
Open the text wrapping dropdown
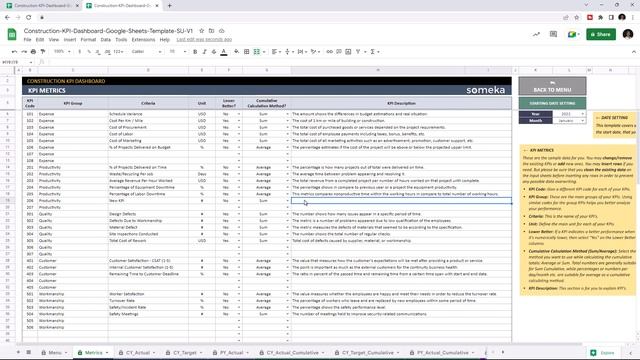[x=302, y=52]
